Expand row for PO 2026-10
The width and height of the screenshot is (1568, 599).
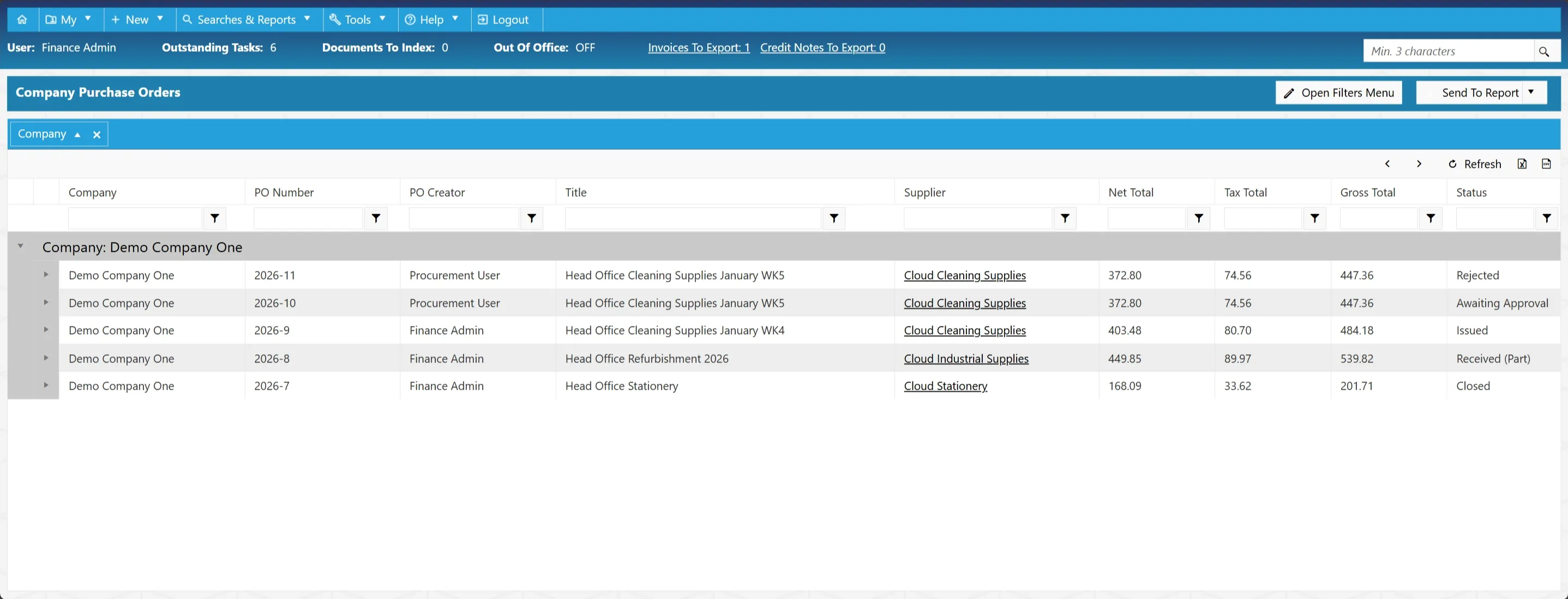[46, 302]
